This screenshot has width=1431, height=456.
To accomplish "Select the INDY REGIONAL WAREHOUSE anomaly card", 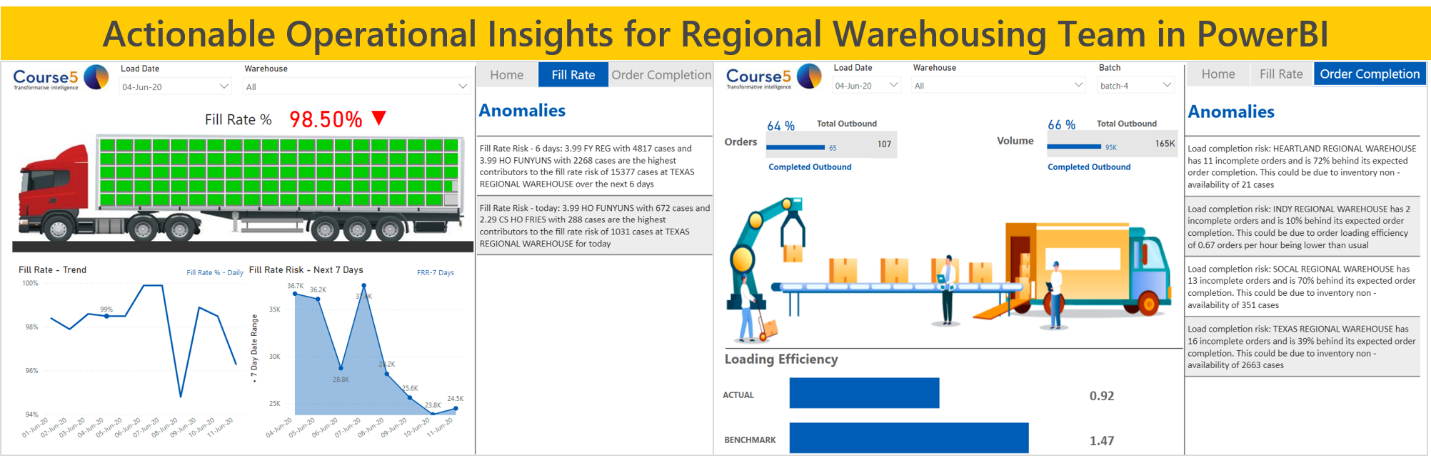I will point(1302,226).
